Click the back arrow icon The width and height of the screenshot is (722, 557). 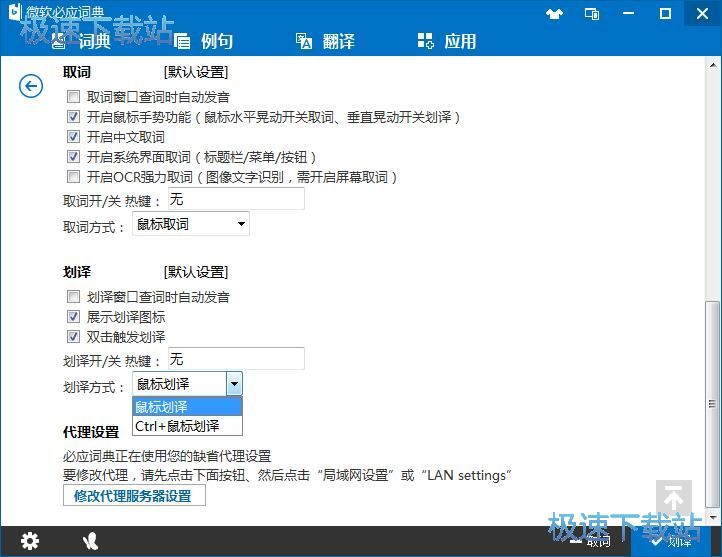tap(31, 86)
